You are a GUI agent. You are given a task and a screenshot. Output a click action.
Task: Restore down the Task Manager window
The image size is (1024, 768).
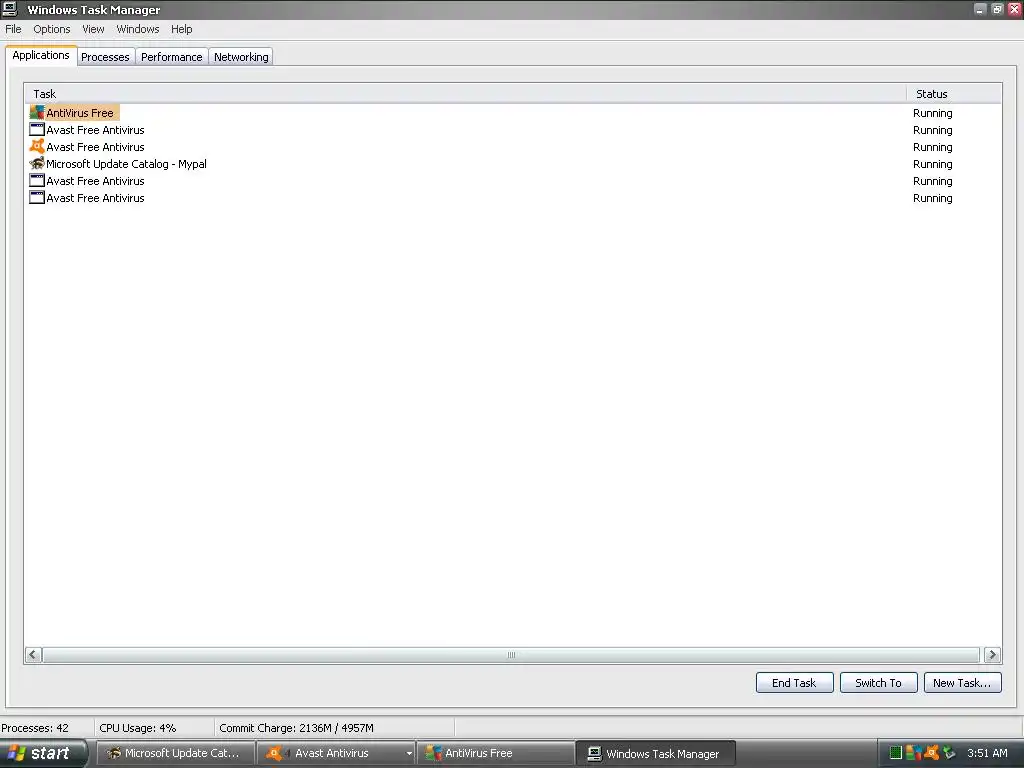click(997, 9)
